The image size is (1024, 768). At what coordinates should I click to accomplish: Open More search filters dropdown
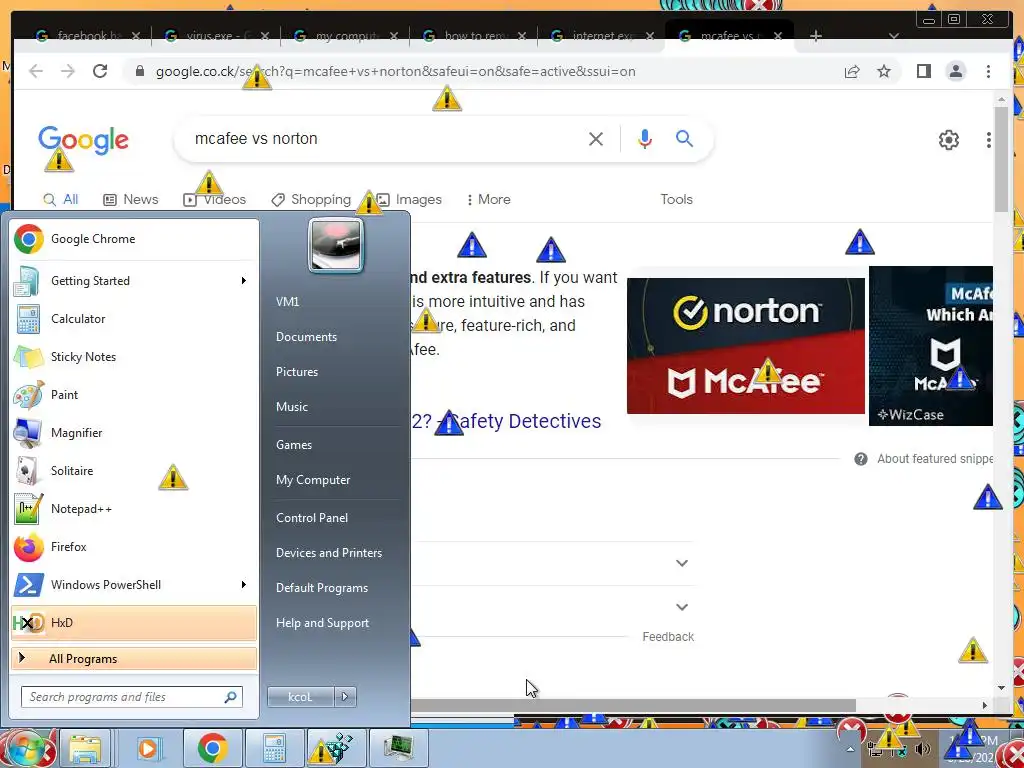point(488,199)
